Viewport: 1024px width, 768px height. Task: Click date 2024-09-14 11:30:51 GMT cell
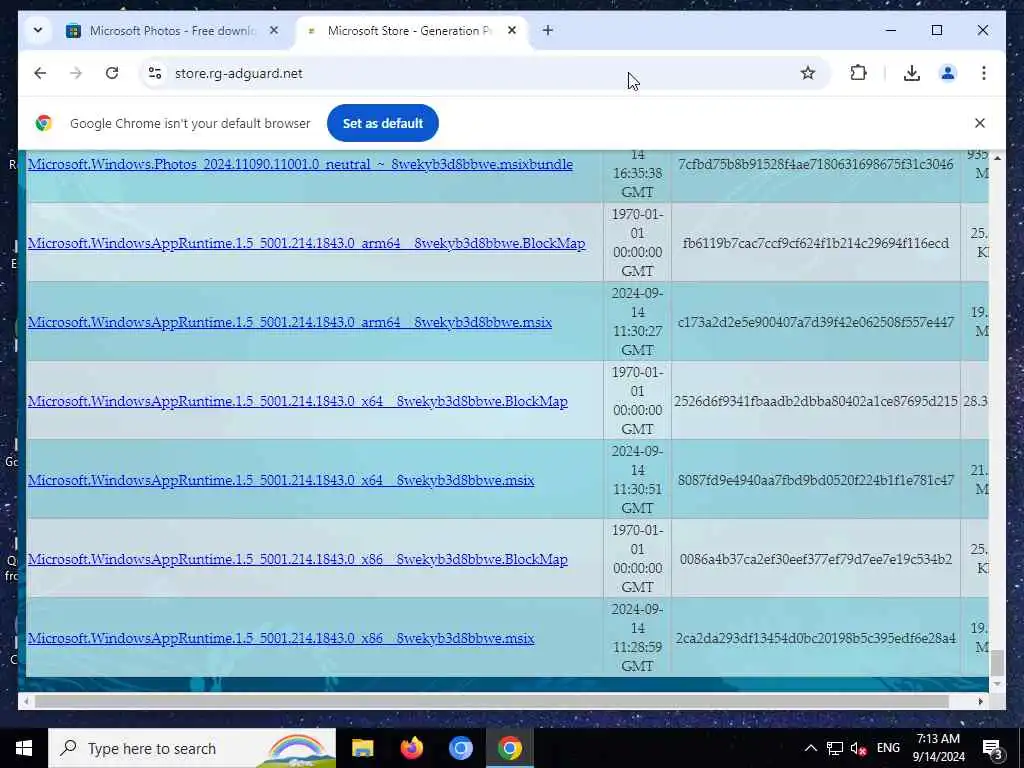coord(637,479)
